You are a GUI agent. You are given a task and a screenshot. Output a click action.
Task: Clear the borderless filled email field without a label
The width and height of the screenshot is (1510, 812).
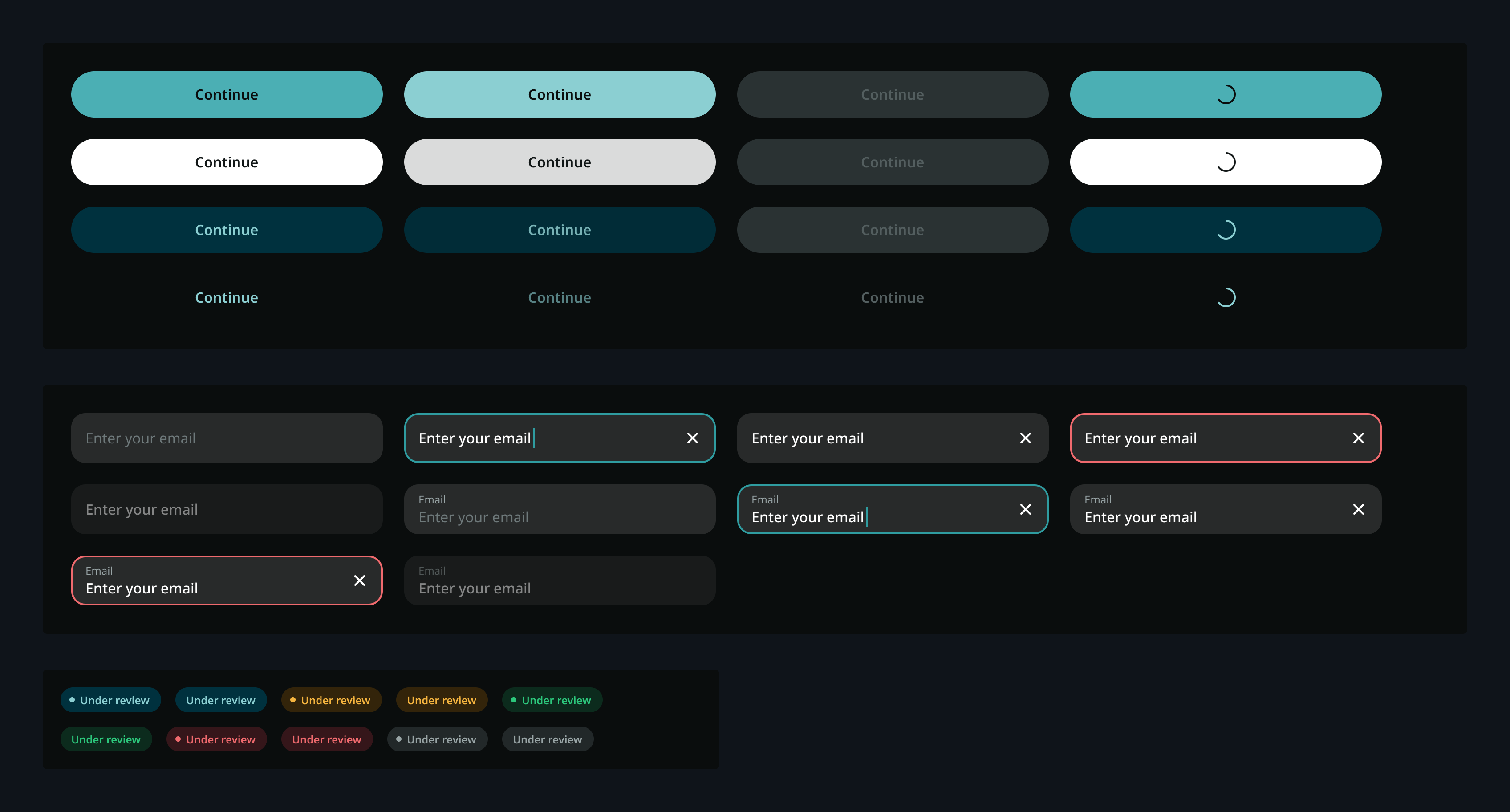click(1025, 438)
